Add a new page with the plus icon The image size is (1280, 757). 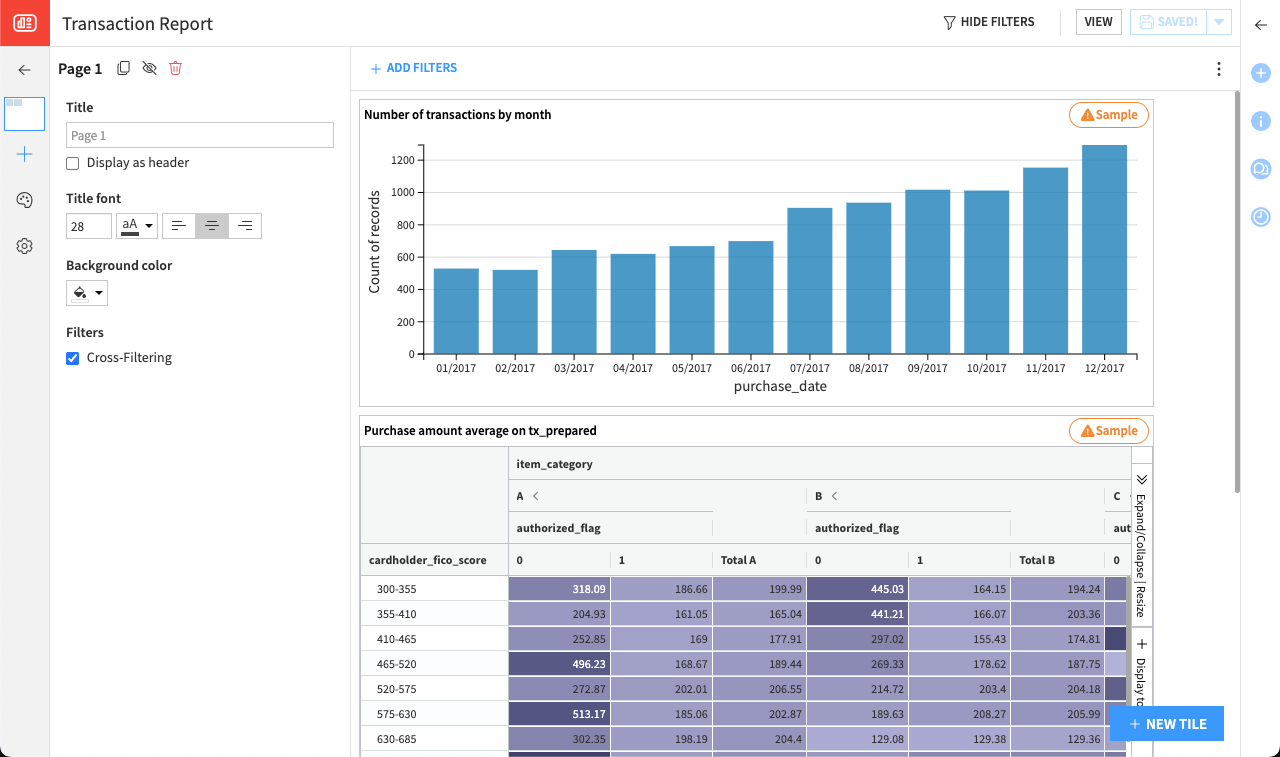[x=24, y=154]
